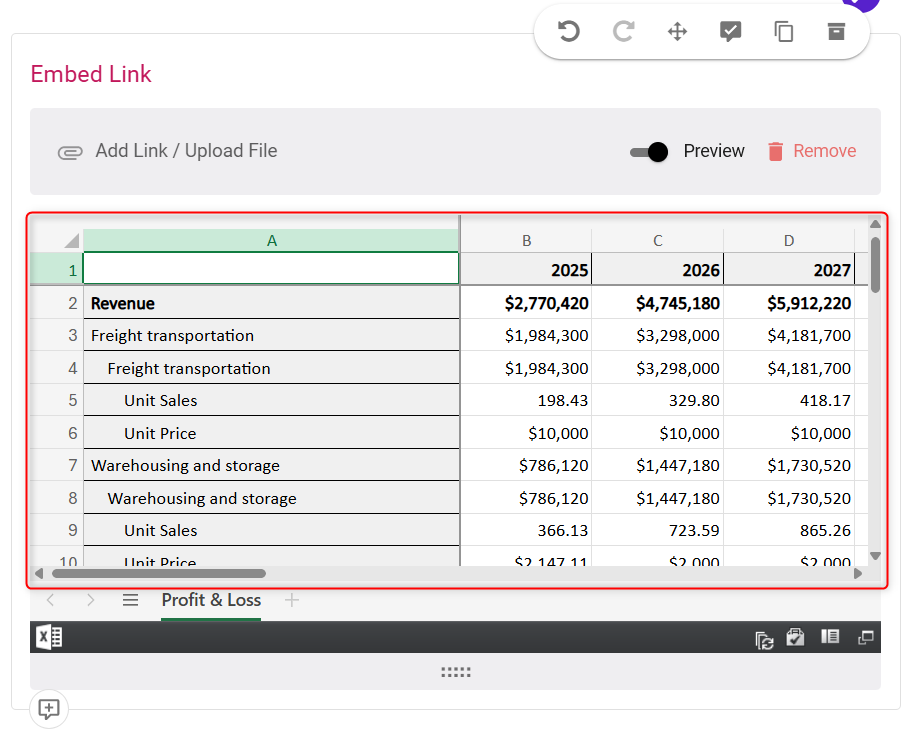Click the Excel logo in the dark bar
This screenshot has height=730, width=912.
[48, 637]
